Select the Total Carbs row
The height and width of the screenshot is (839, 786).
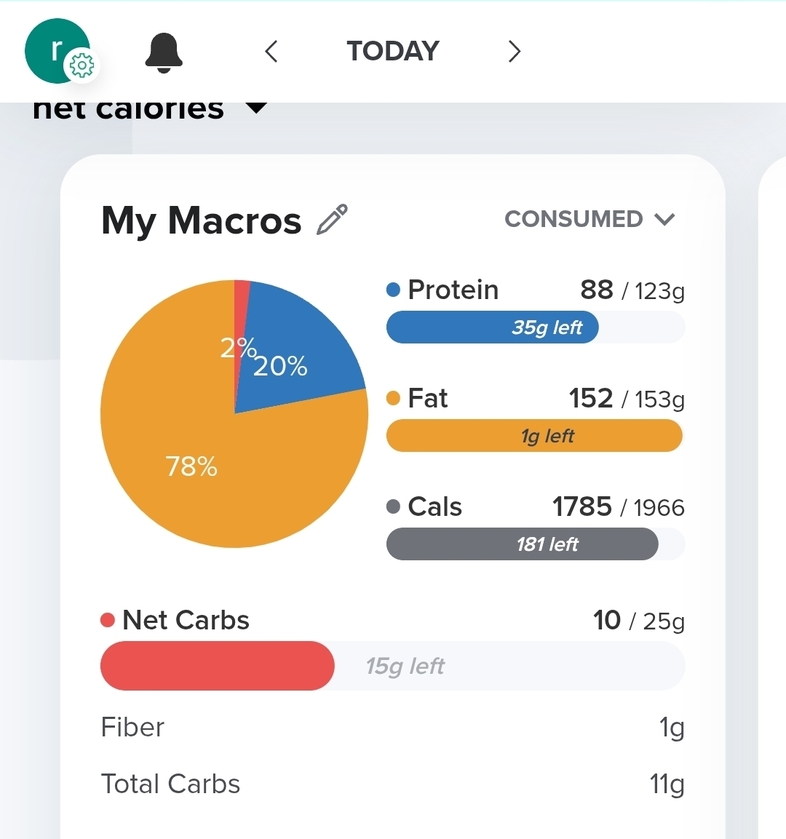[x=392, y=784]
